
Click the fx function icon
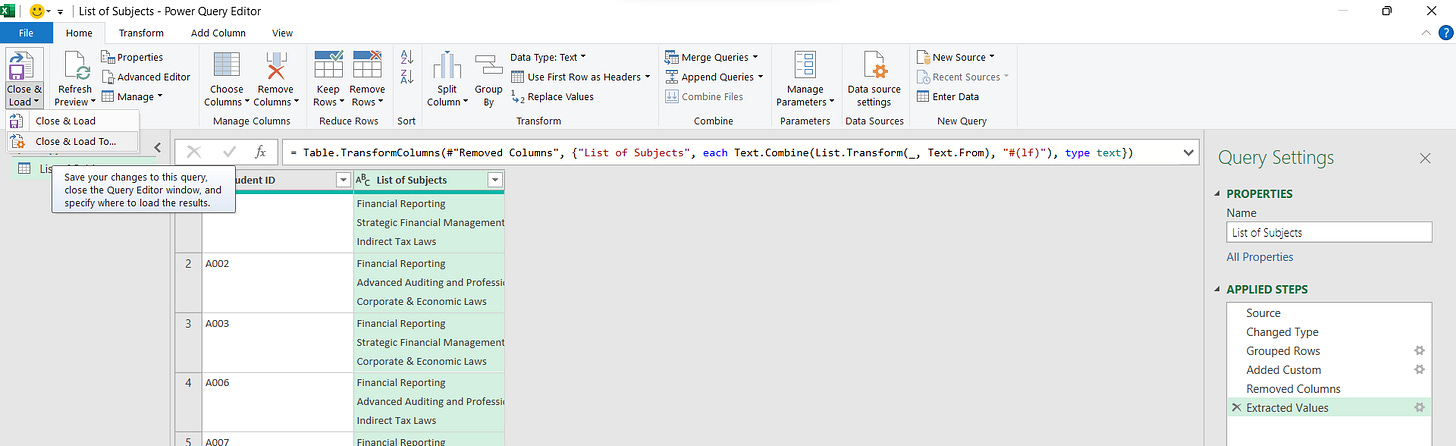(260, 152)
